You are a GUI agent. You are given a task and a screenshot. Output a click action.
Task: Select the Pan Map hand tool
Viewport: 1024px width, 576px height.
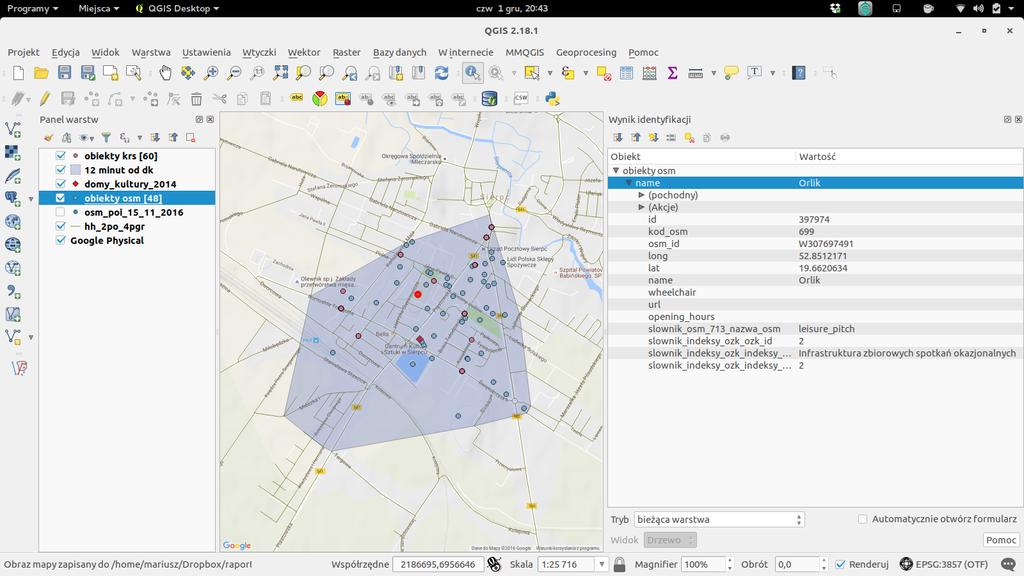pos(165,73)
